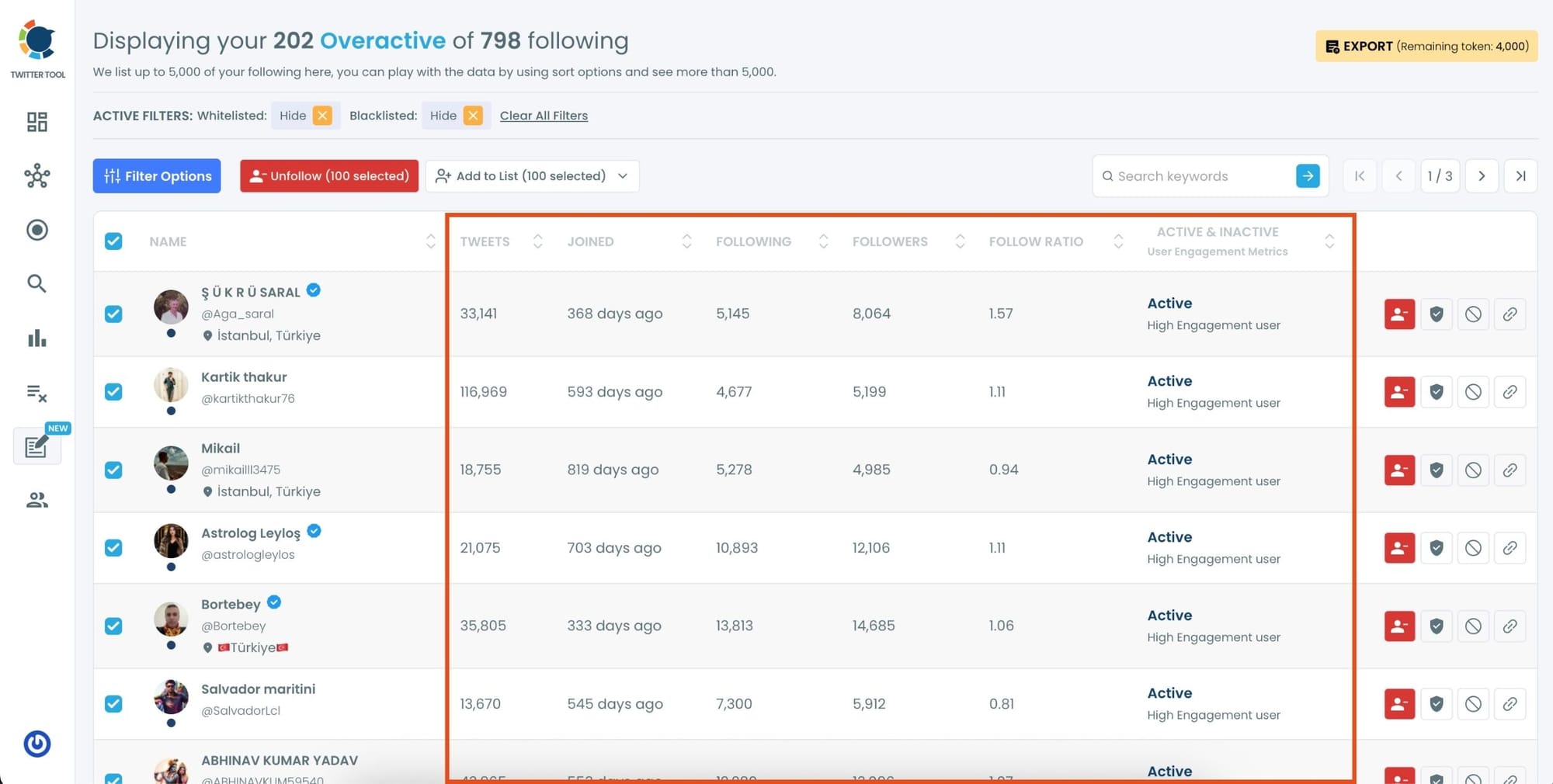This screenshot has height=784, width=1553.
Task: Unfollow Kartik thakur using the red icon
Action: (x=1398, y=392)
